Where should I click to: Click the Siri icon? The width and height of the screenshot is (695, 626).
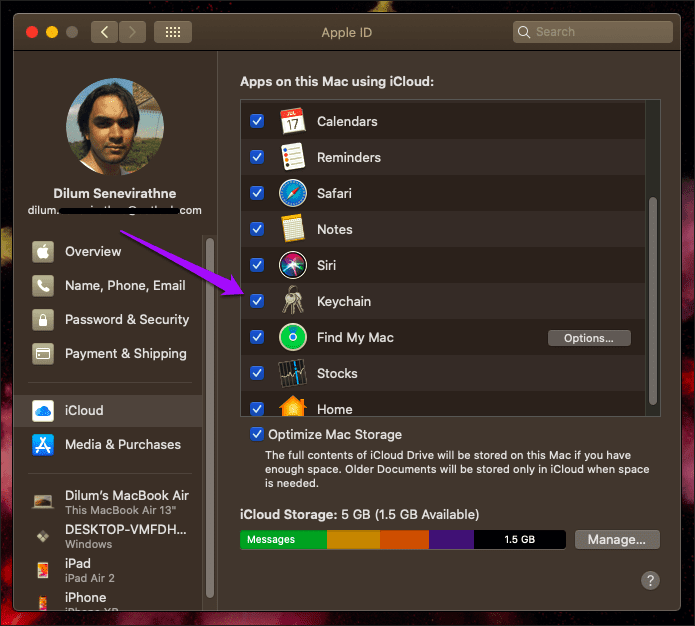point(293,265)
